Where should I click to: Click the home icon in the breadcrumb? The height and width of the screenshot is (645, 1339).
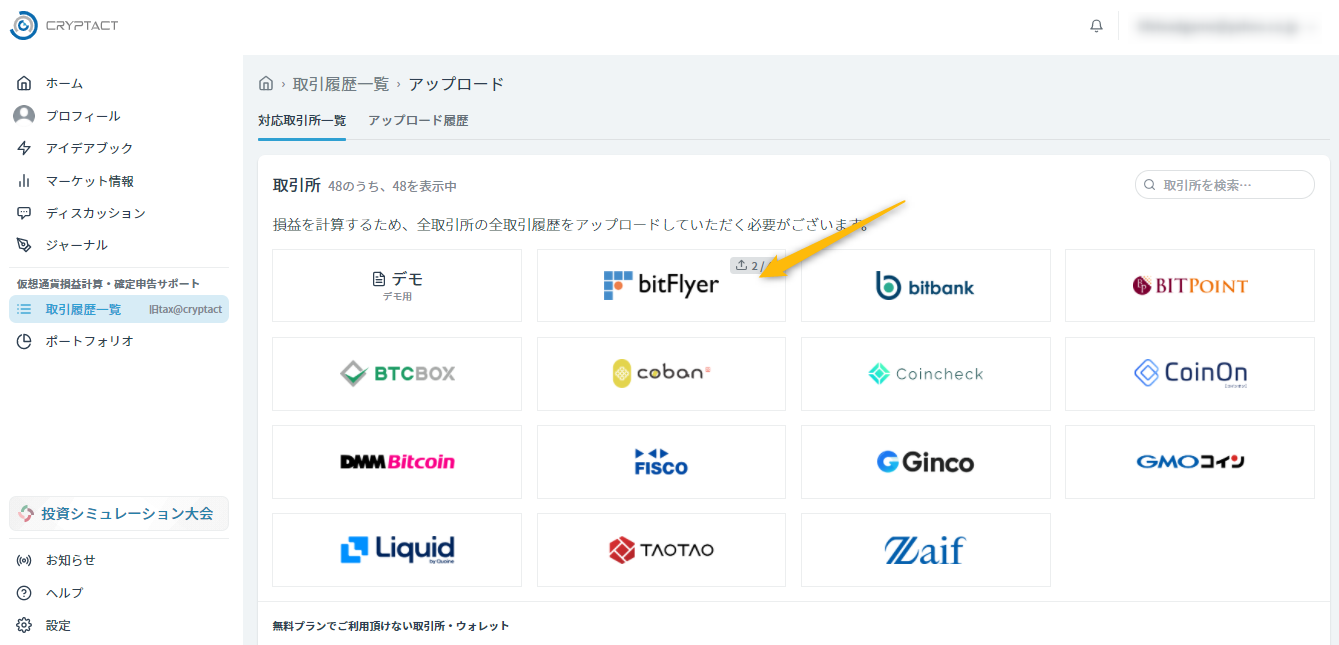[266, 84]
